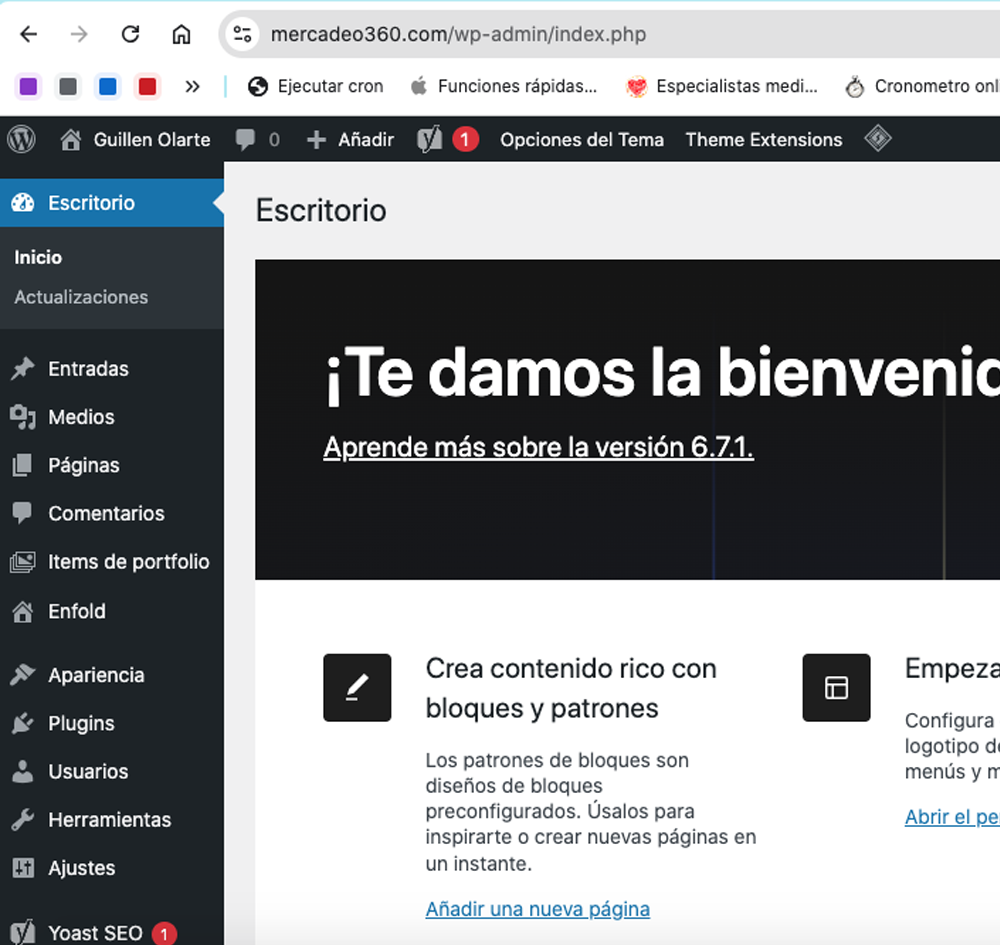The image size is (1000, 945).
Task: Click the WordPress logo icon in admin bar
Action: pyautogui.click(x=21, y=140)
